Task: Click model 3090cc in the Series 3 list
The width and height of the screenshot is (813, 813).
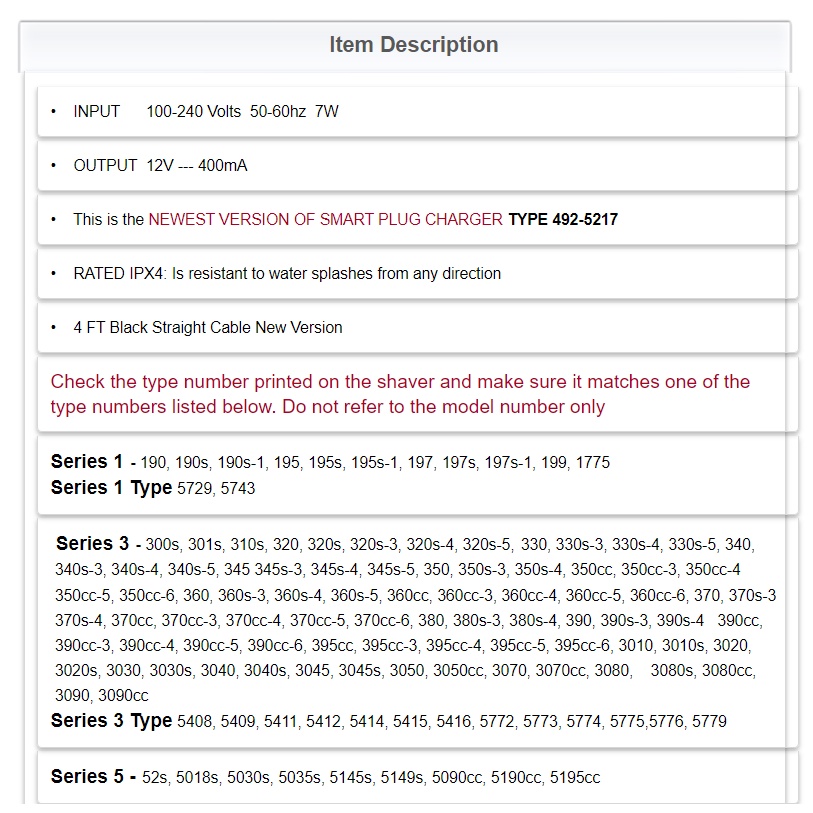Action: point(123,696)
